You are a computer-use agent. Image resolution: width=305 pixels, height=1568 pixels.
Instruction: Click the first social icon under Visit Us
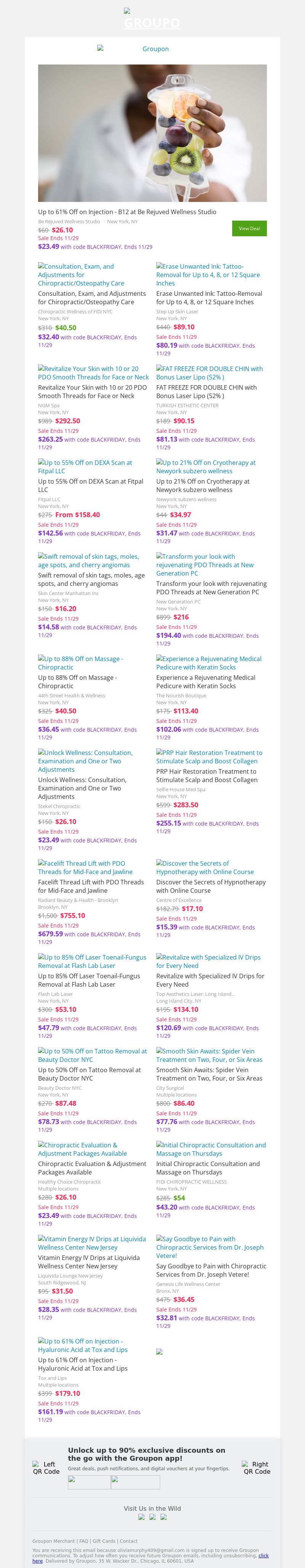coord(141,1517)
